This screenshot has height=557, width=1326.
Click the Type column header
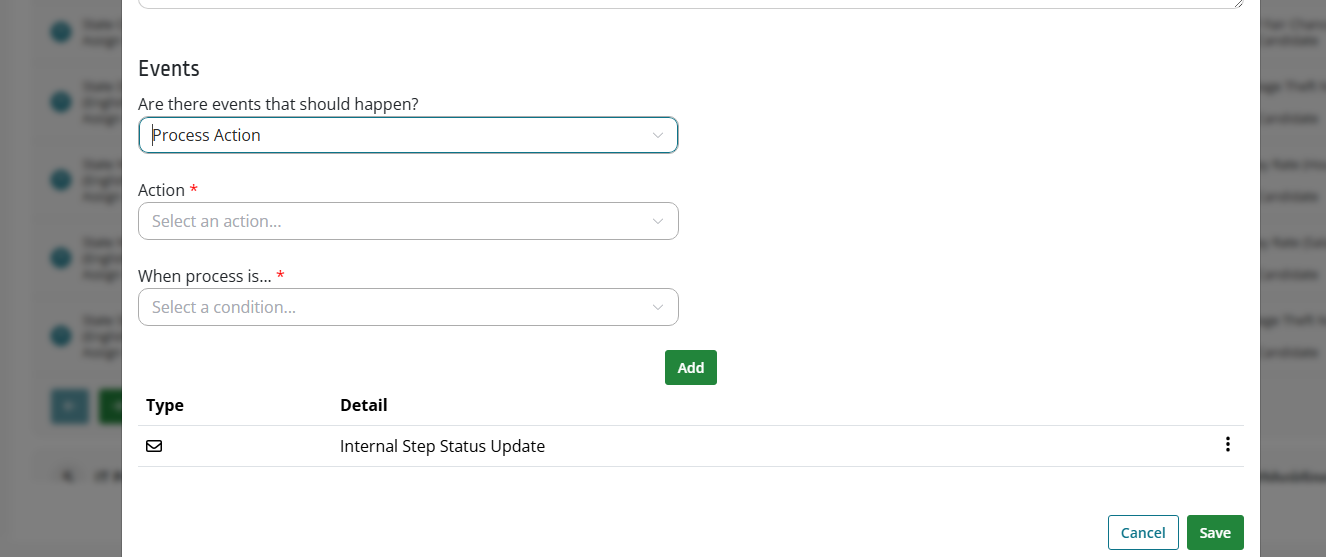pyautogui.click(x=165, y=405)
